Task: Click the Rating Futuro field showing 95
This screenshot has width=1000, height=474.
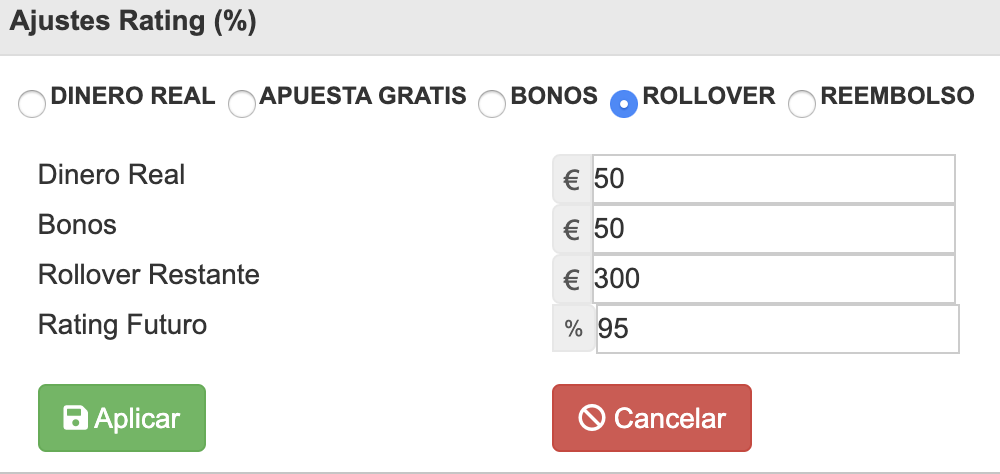Action: coord(777,329)
